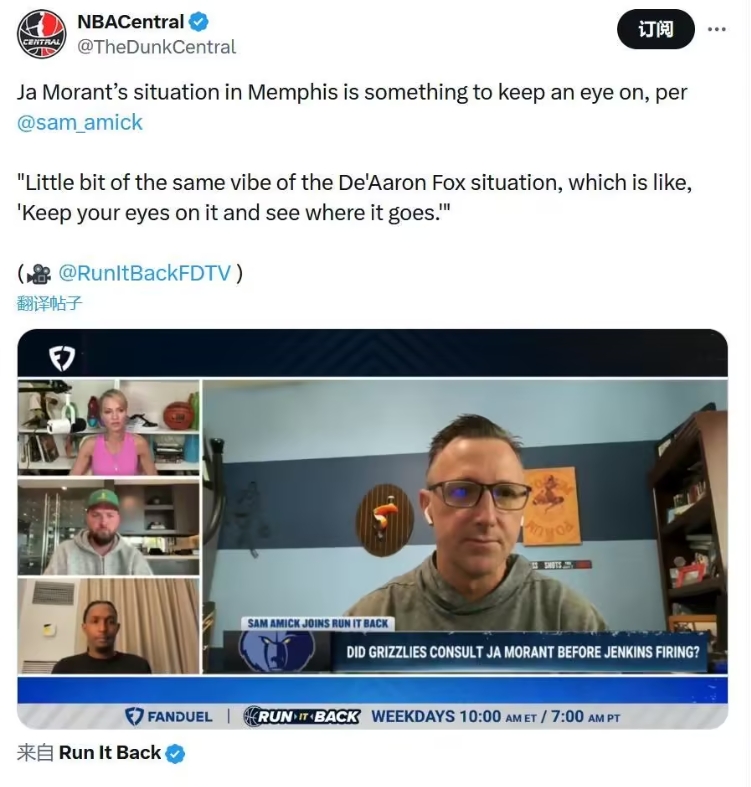Click the Run It Back show logo
751x787 pixels.
click(x=302, y=717)
